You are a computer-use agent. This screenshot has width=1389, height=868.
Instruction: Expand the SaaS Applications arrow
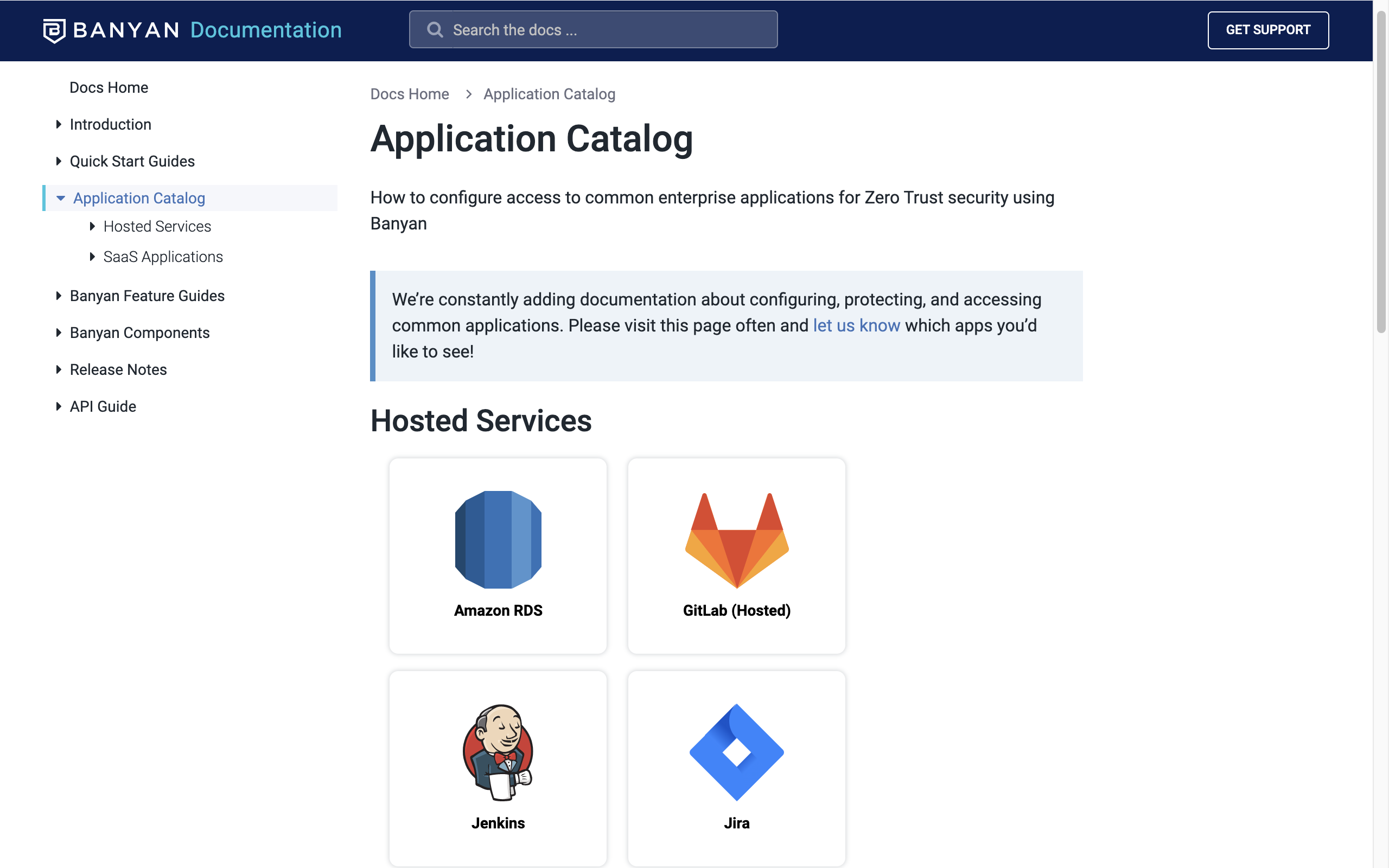pos(92,257)
